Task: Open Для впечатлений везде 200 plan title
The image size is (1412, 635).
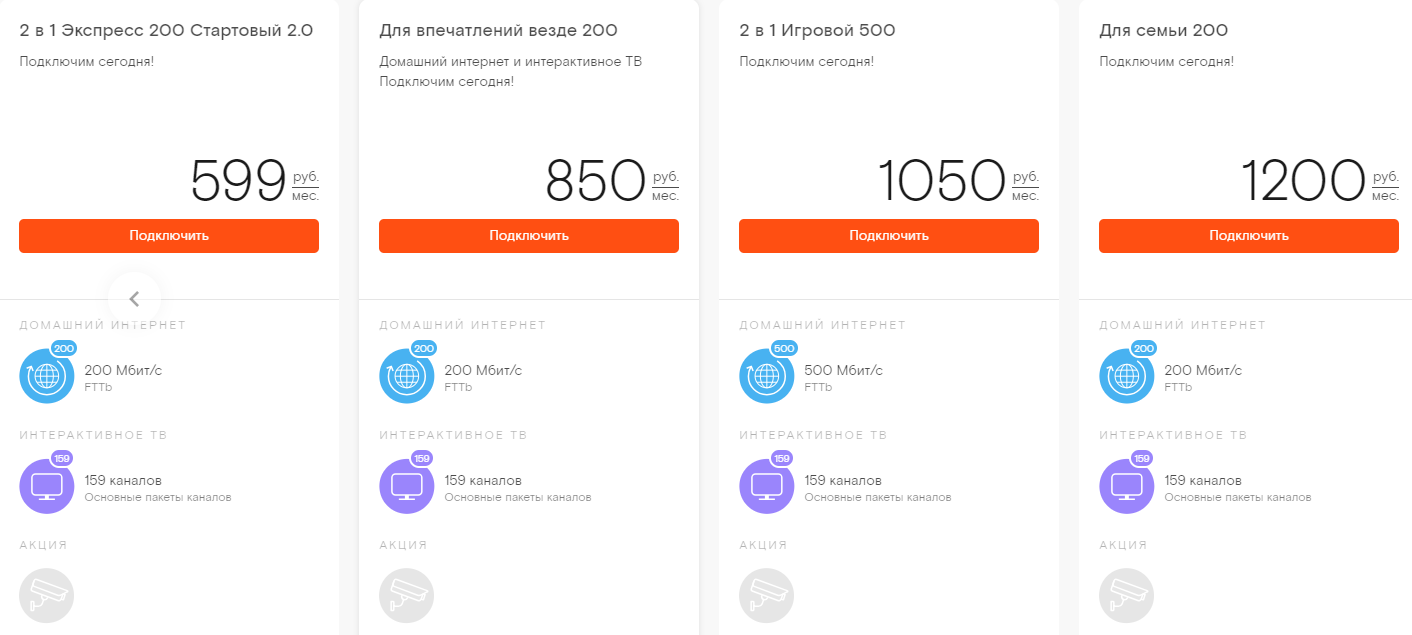Action: point(498,31)
